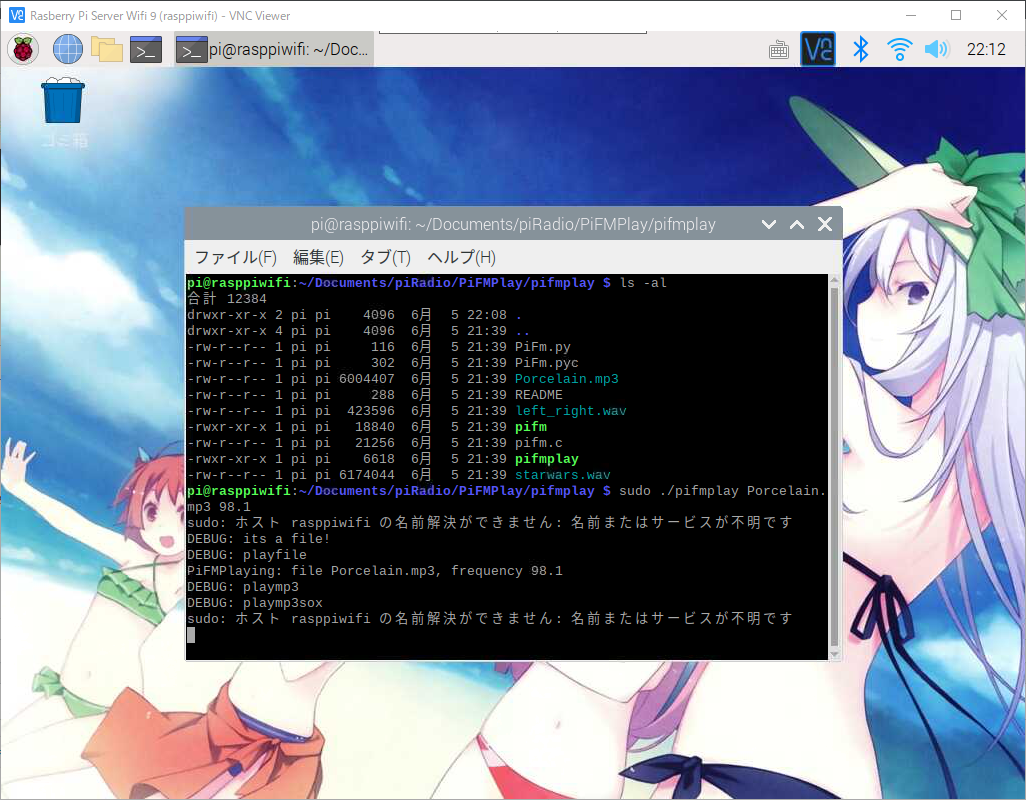Click the 'DEBUG: playmp3sox' line

point(255,603)
